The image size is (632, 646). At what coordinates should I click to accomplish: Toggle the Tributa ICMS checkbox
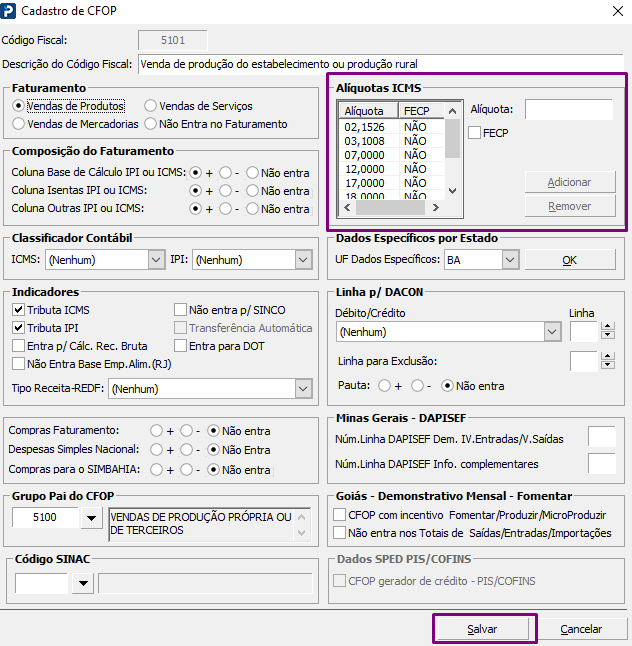(18, 309)
